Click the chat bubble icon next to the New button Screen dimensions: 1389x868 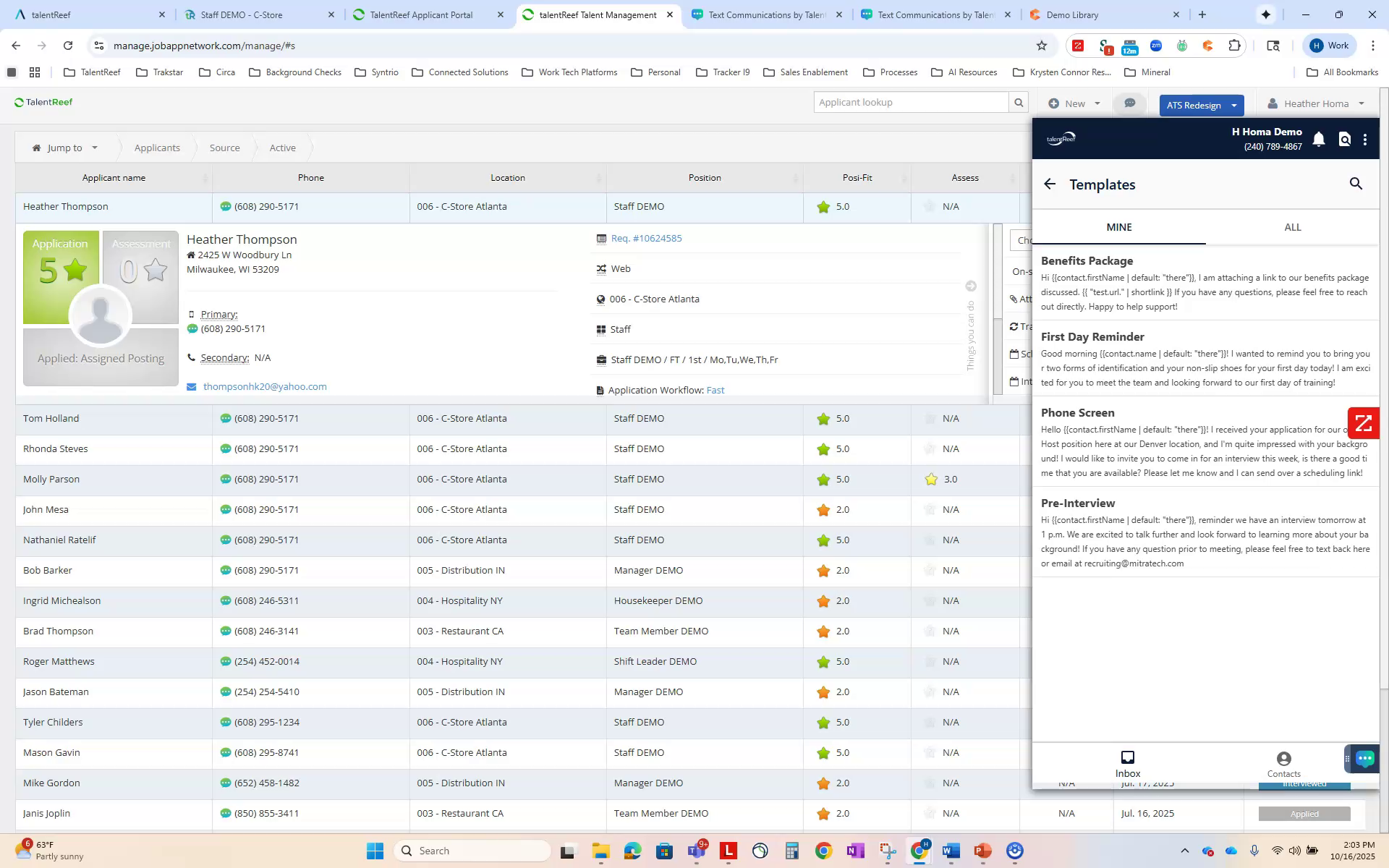(x=1129, y=103)
